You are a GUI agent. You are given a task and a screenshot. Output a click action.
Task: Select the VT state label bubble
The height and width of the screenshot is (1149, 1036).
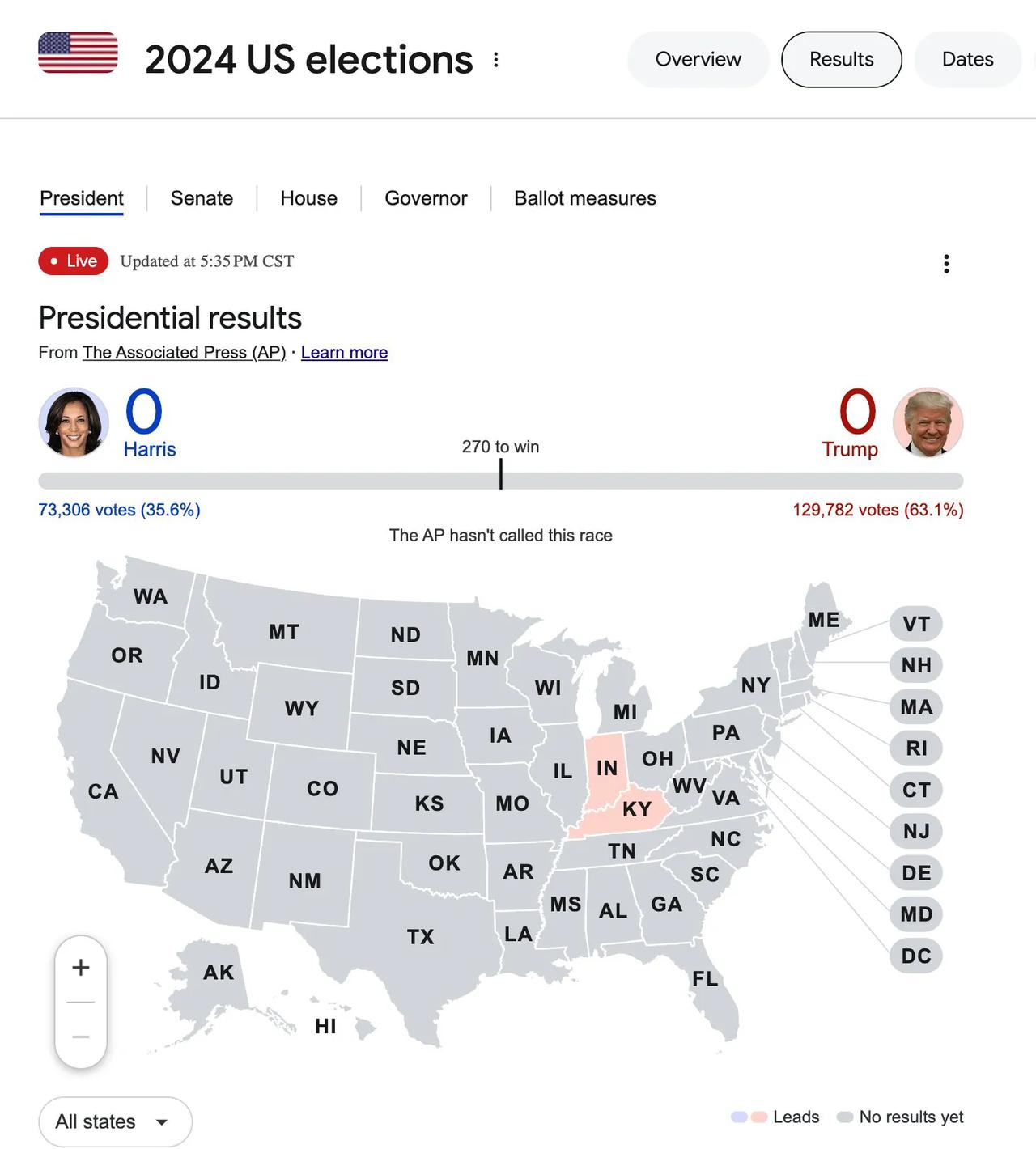[x=916, y=624]
